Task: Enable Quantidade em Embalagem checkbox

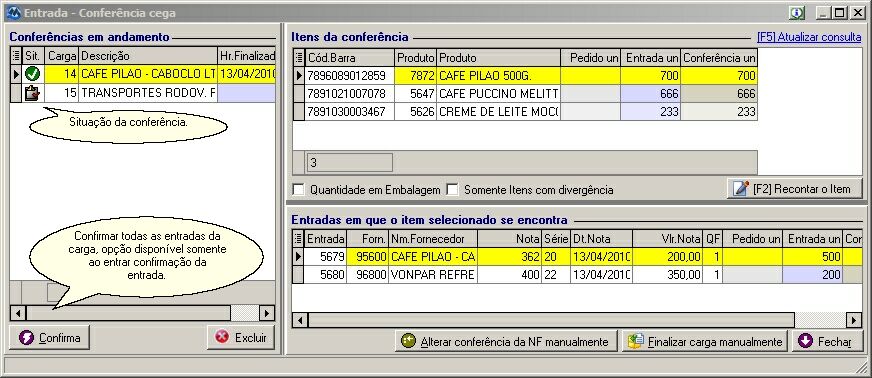Action: tap(299, 190)
